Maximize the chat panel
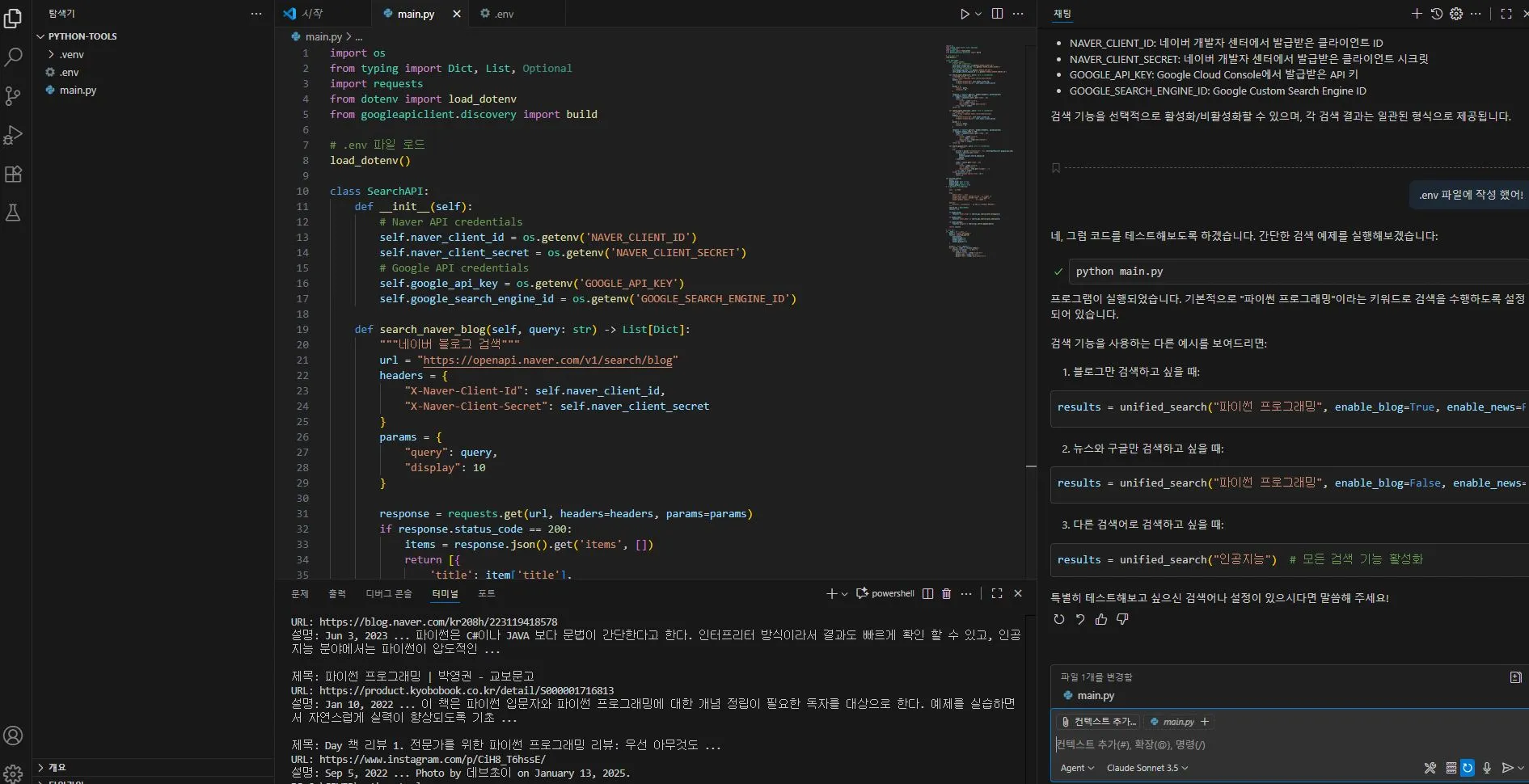Viewport: 1529px width, 784px height. click(x=1506, y=14)
